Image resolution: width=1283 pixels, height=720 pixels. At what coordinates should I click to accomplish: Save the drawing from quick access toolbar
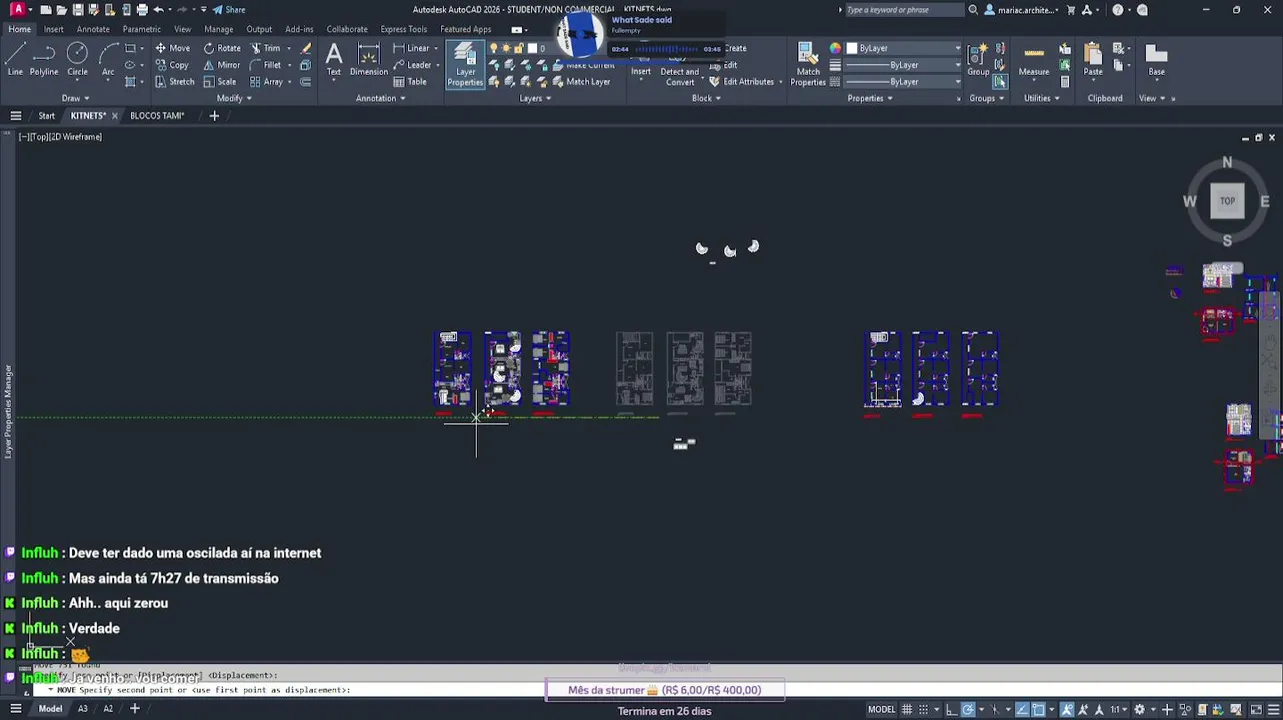coord(77,10)
